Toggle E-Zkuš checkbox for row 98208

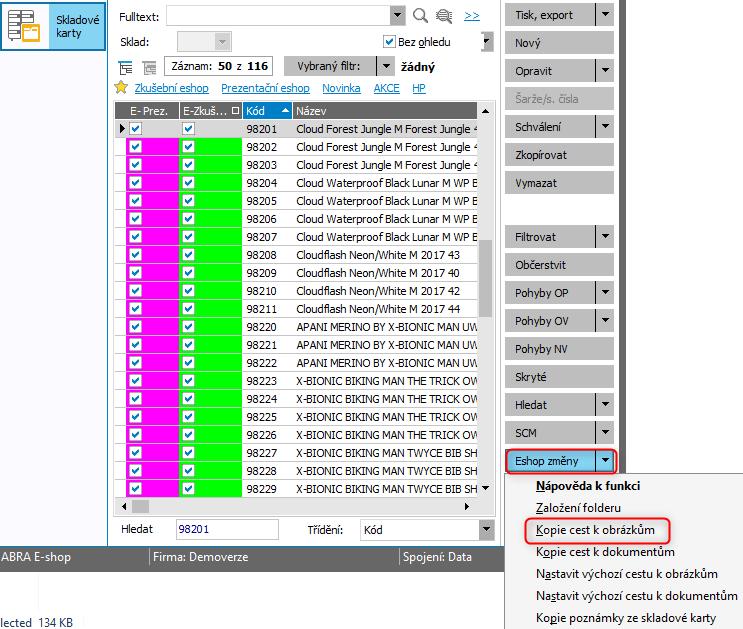(x=188, y=255)
